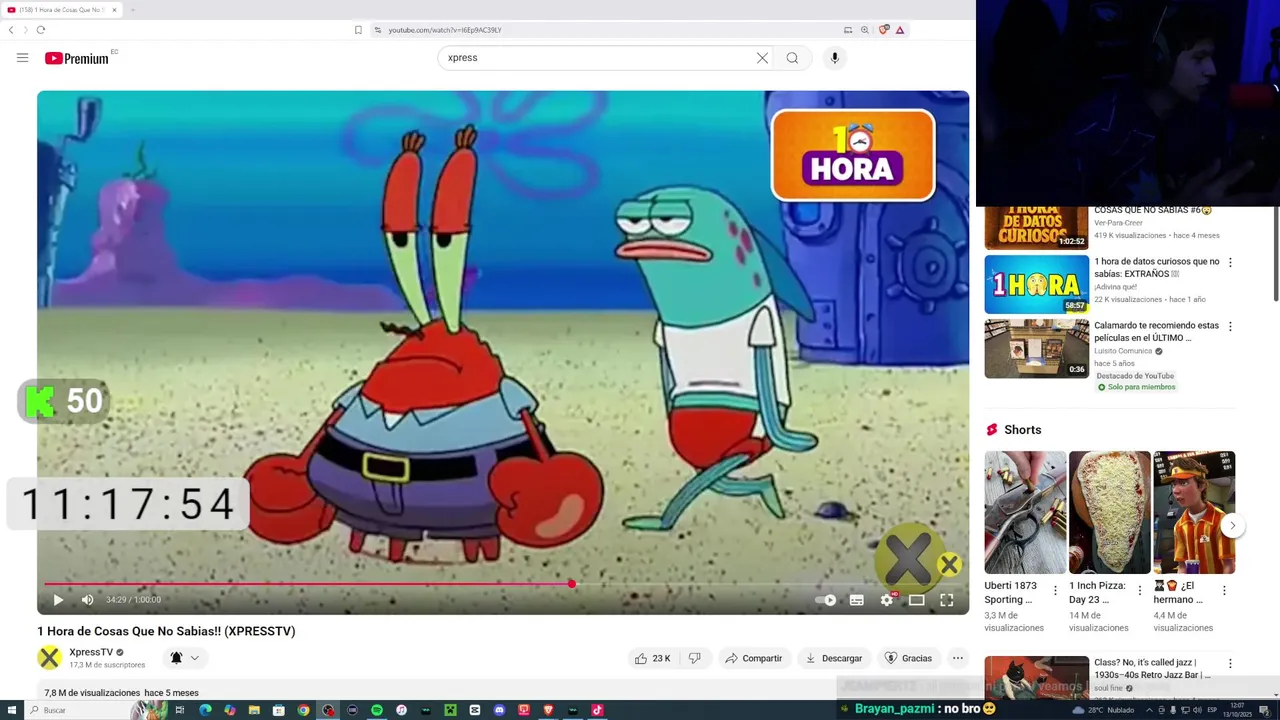The image size is (1280, 720).
Task: Select the YouTube browser tab
Action: 62,10
